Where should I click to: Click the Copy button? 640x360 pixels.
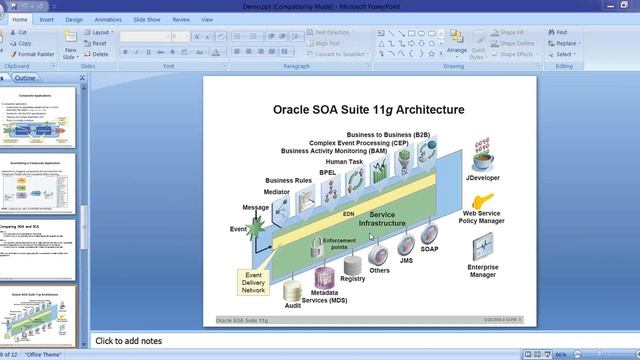click(x=20, y=43)
